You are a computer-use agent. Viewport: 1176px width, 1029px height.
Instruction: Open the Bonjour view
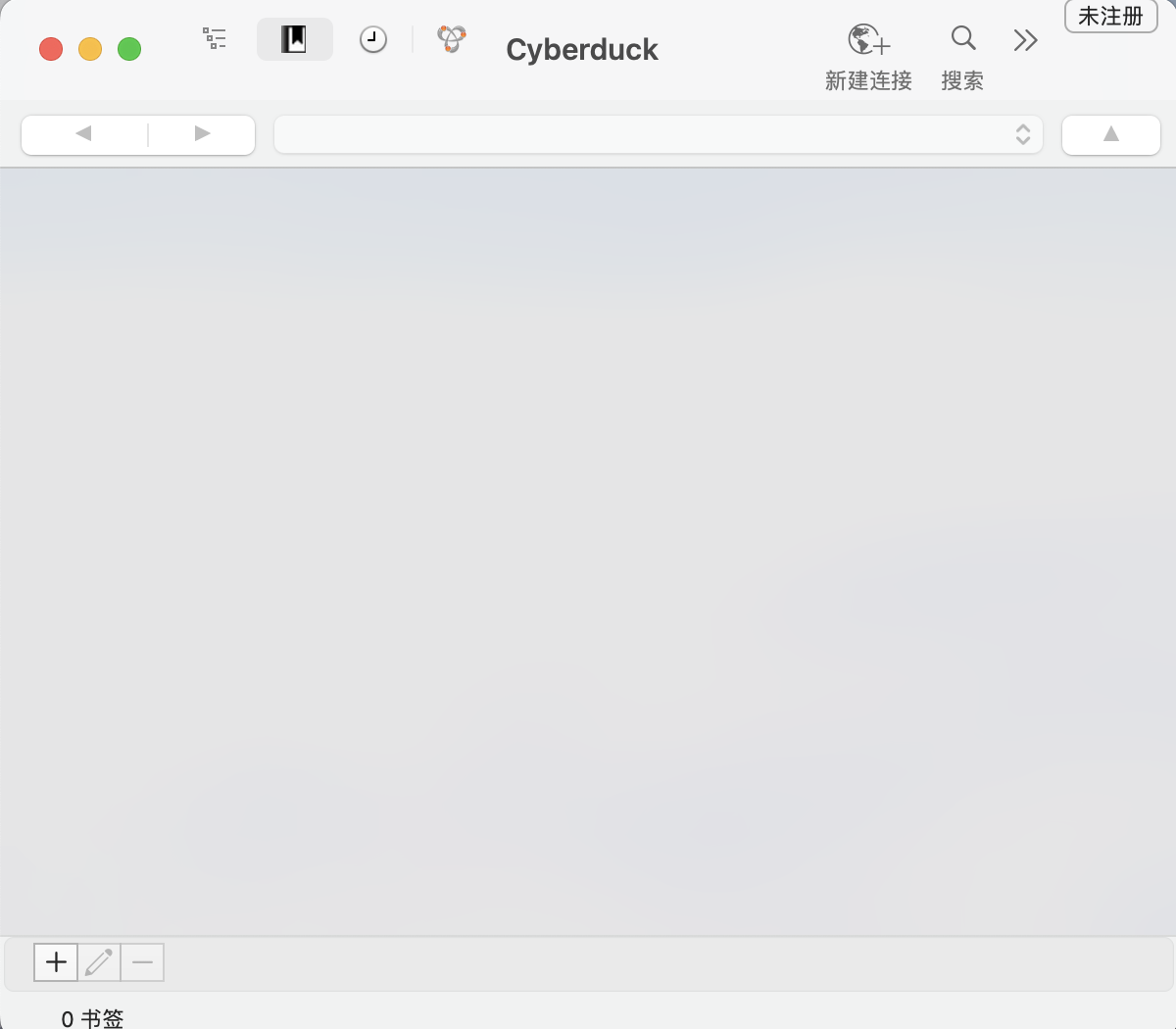tap(452, 39)
